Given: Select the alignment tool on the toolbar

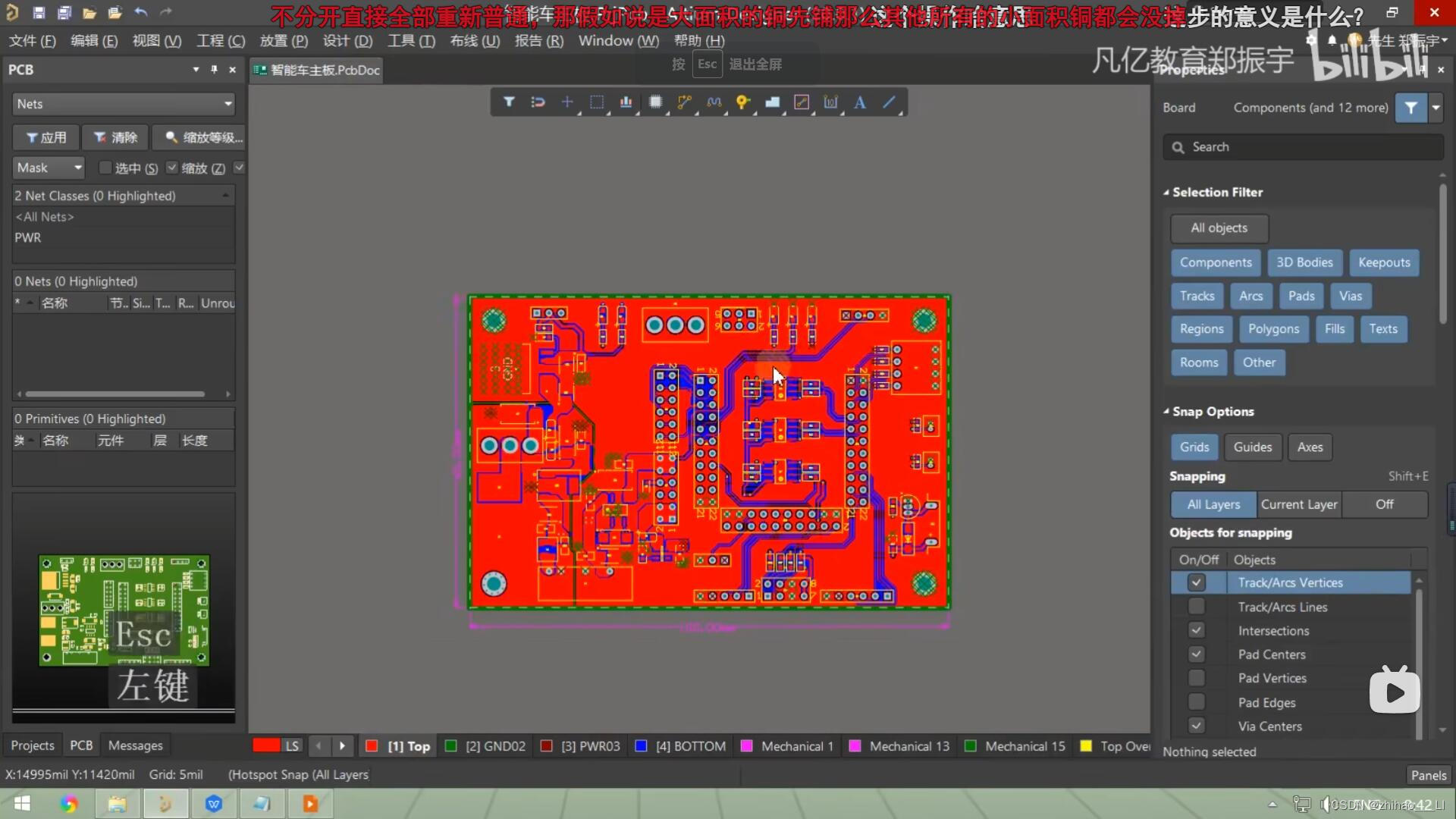Looking at the screenshot, I should click(626, 102).
